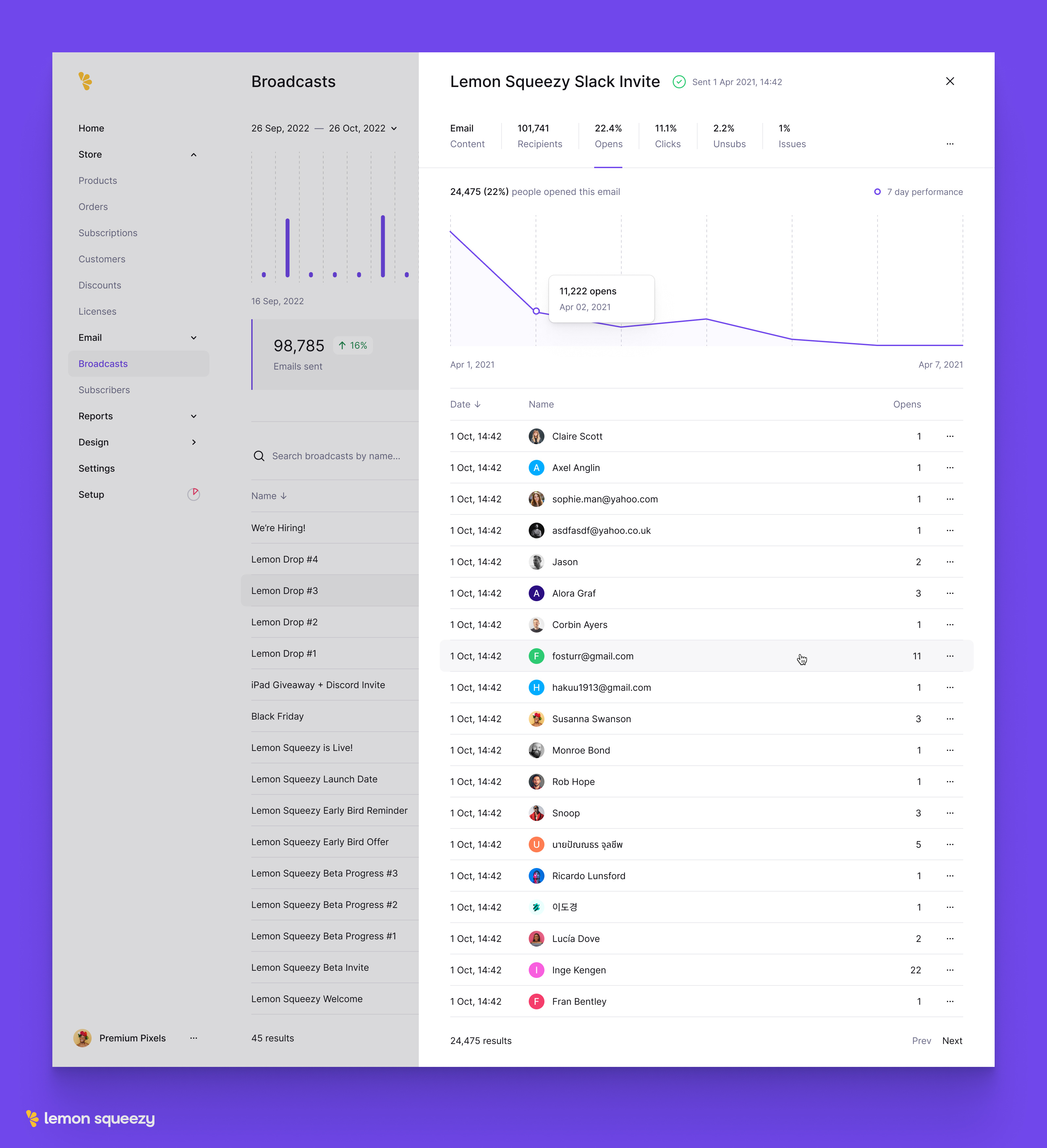Open the Premium Pixels account options menu
The width and height of the screenshot is (1047, 1148).
coord(194,1037)
